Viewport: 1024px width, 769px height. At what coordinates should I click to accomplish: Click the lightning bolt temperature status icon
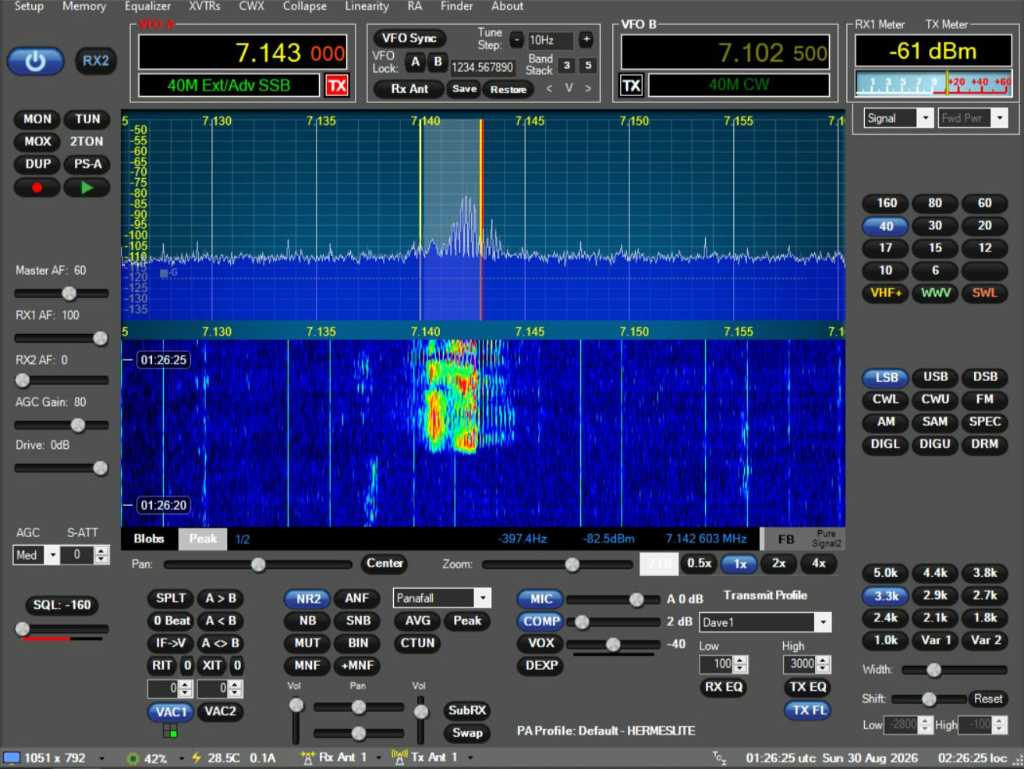click(x=196, y=757)
